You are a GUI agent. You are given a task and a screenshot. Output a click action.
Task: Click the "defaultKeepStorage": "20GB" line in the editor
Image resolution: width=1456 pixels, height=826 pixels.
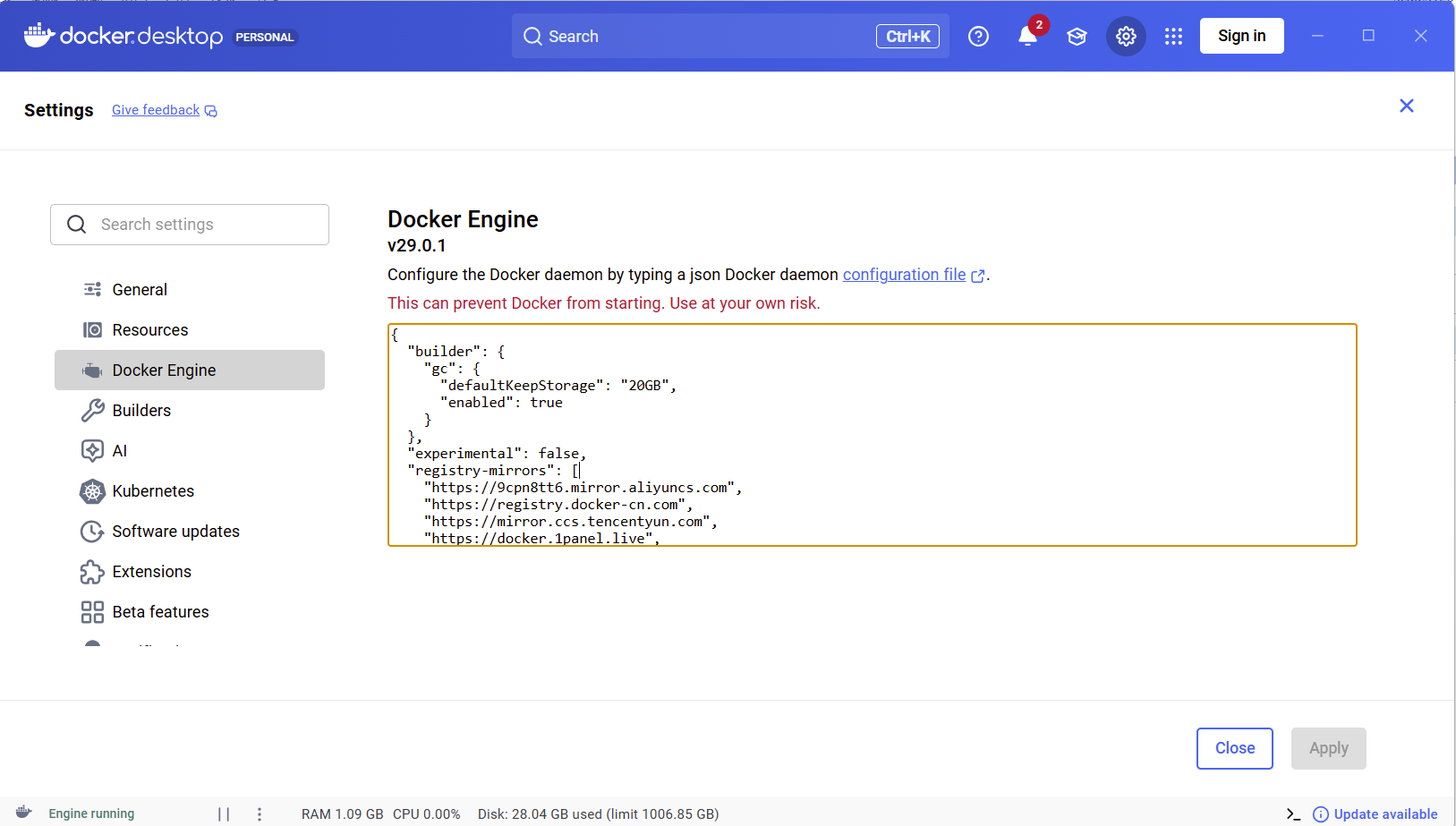(x=558, y=386)
